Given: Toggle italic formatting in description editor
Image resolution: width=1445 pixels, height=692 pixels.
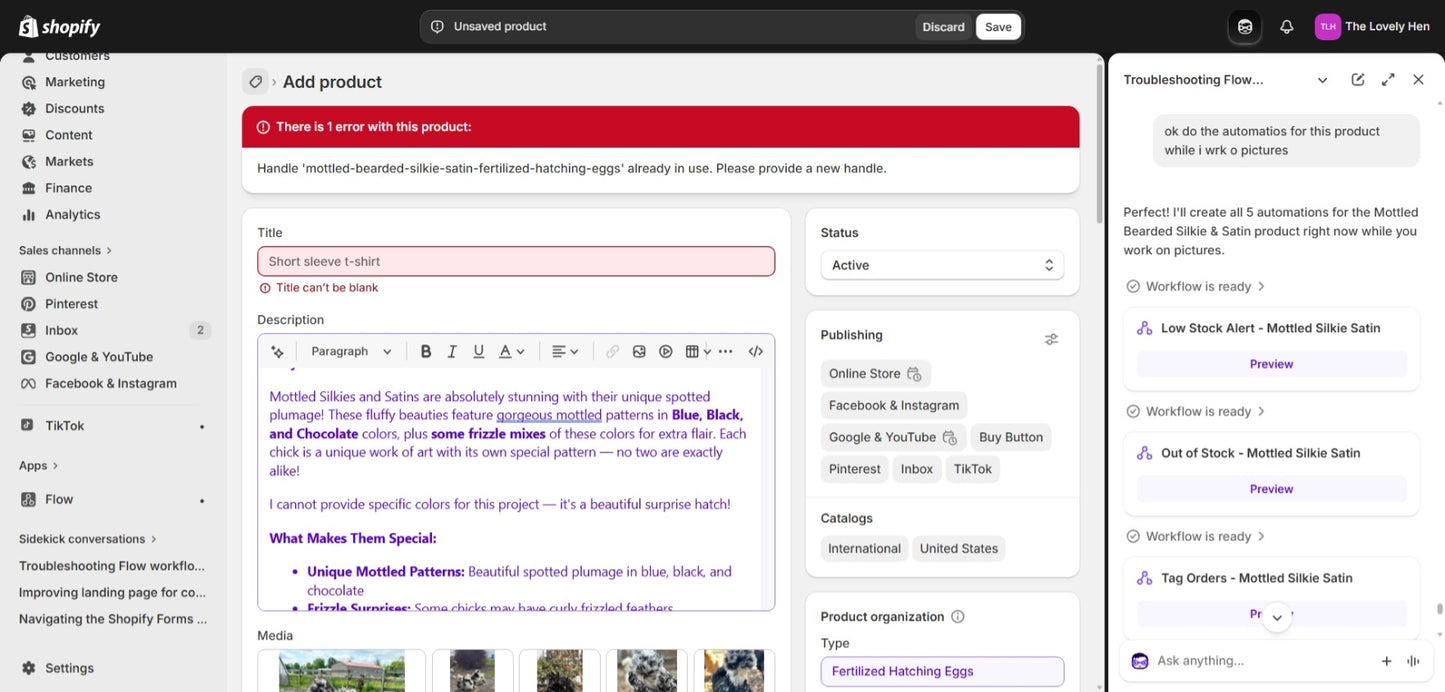Looking at the screenshot, I should 452,351.
